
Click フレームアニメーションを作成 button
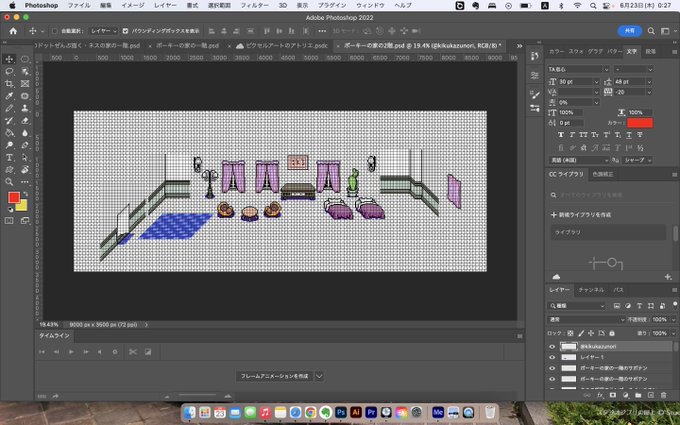tap(274, 376)
